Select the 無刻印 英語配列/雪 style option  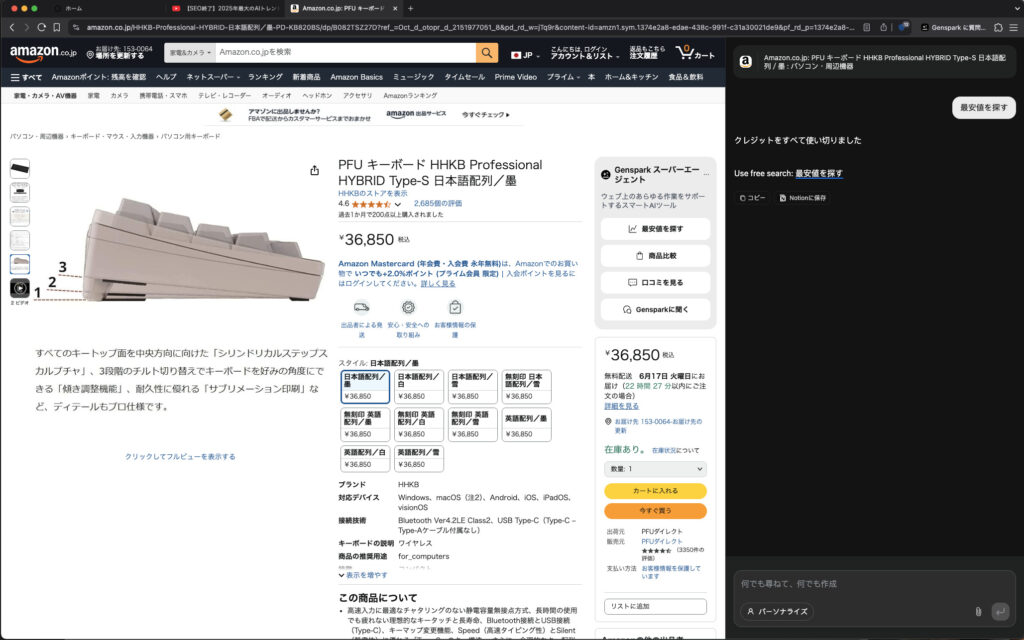472,424
